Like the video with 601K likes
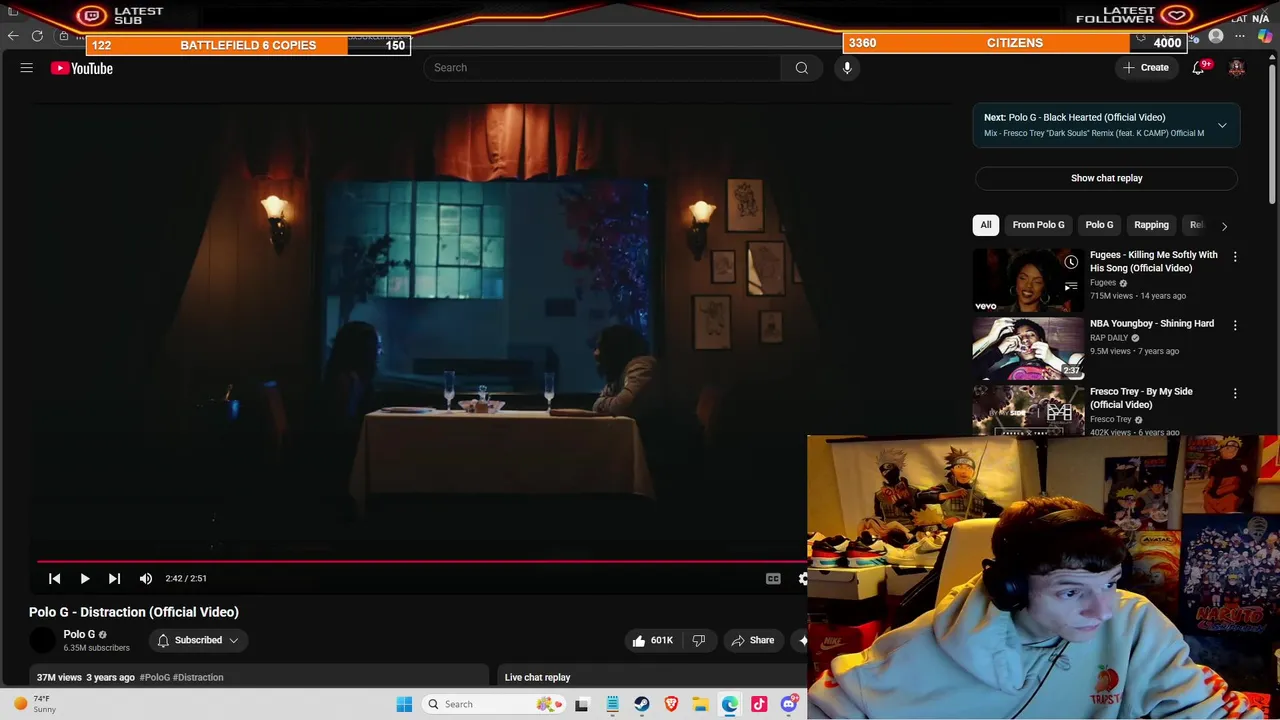 click(652, 640)
